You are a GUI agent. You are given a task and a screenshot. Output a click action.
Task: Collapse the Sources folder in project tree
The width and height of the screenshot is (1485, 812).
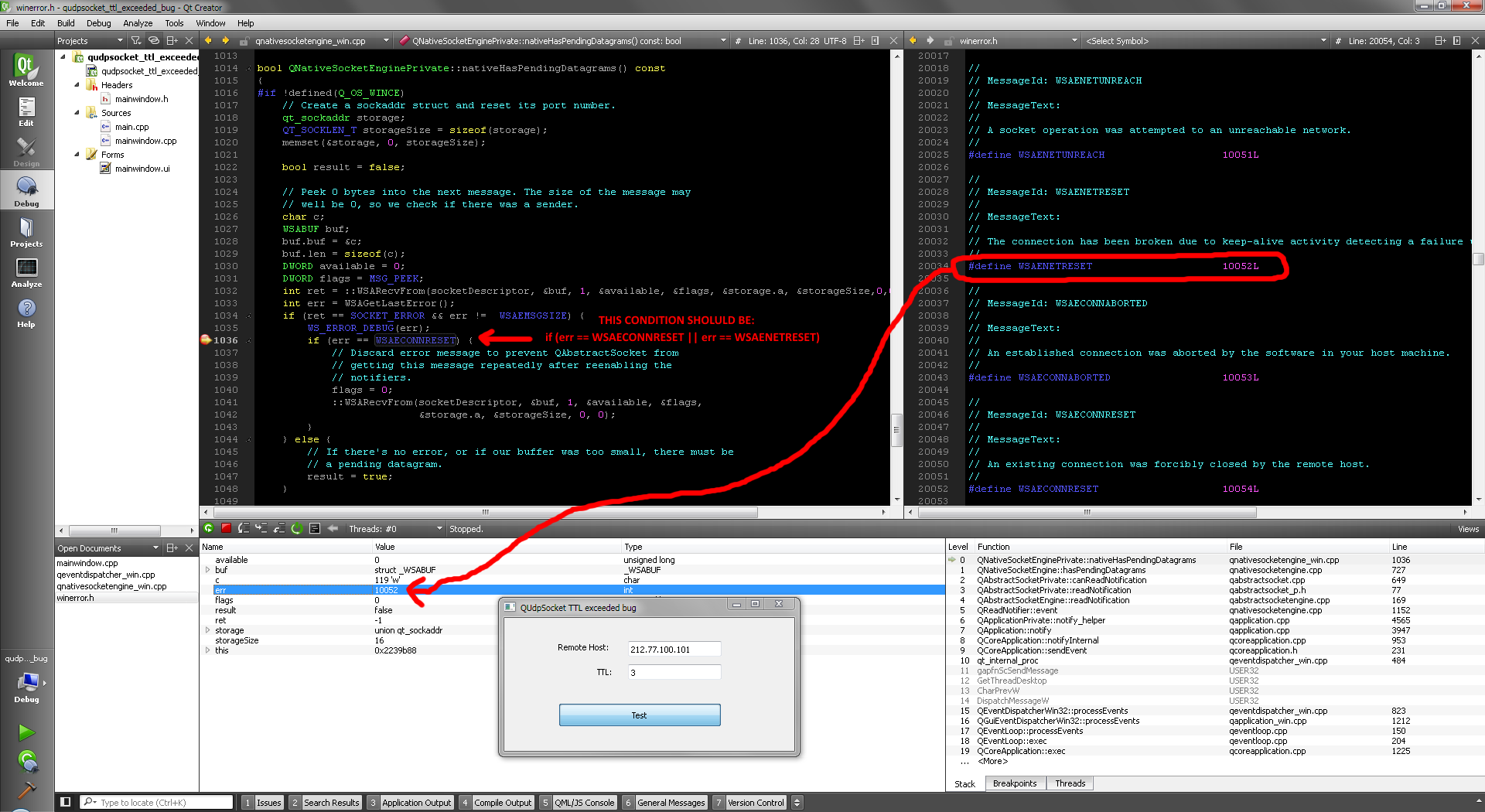[x=77, y=113]
